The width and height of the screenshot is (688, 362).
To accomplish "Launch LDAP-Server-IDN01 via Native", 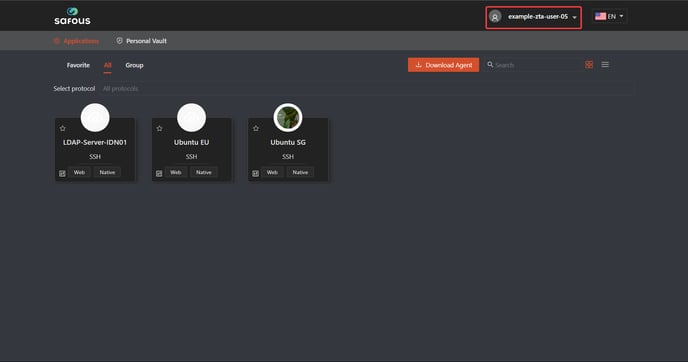I will point(107,172).
